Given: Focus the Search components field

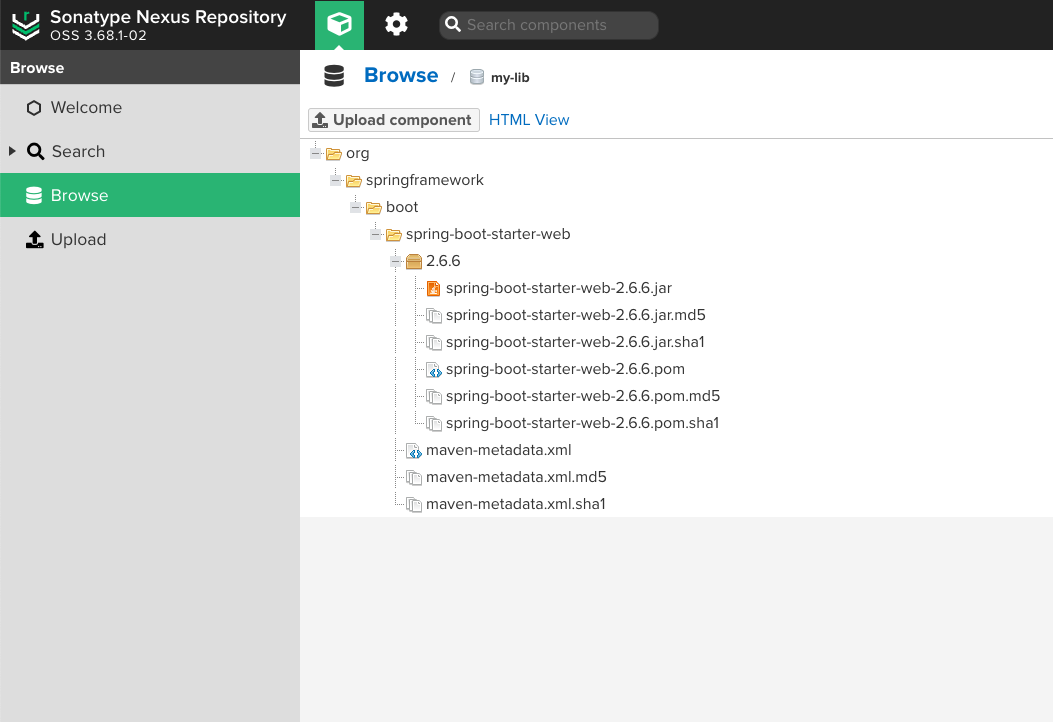Looking at the screenshot, I should pos(549,25).
